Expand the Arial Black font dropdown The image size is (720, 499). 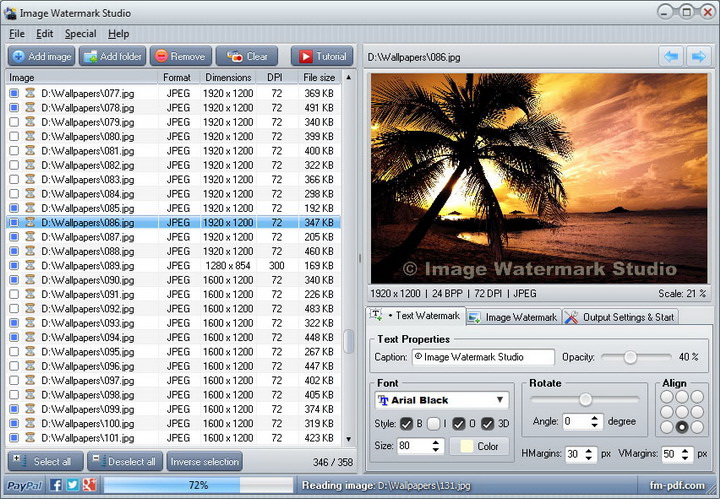click(499, 400)
